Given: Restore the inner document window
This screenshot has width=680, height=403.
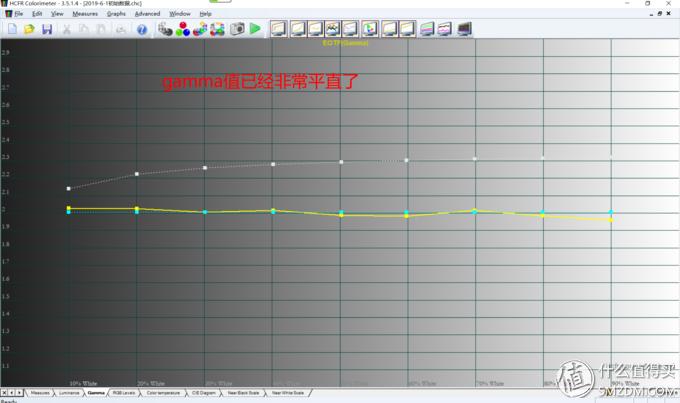Looking at the screenshot, I should point(660,13).
